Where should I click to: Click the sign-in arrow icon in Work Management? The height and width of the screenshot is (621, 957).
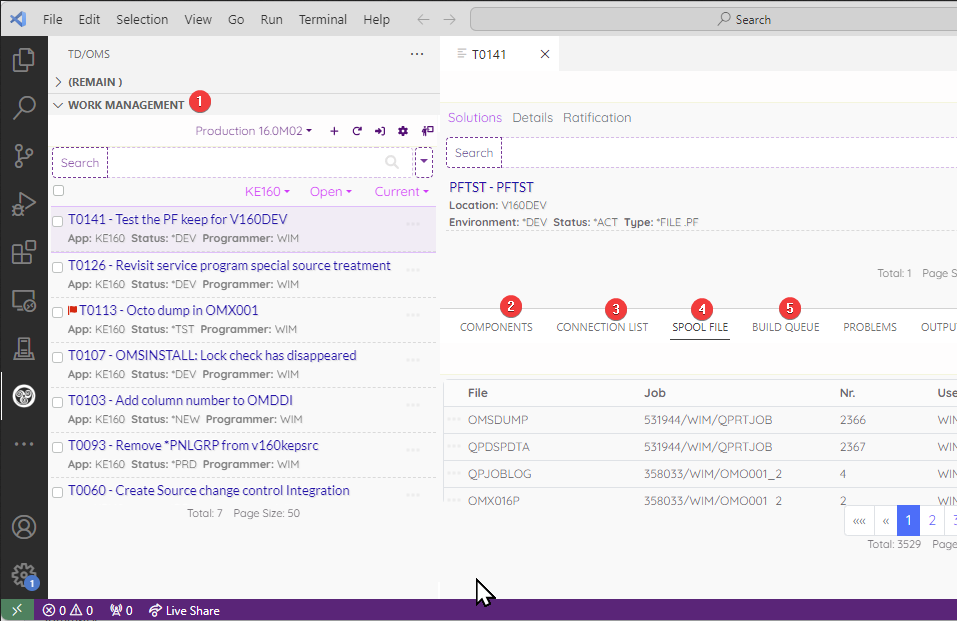(380, 131)
